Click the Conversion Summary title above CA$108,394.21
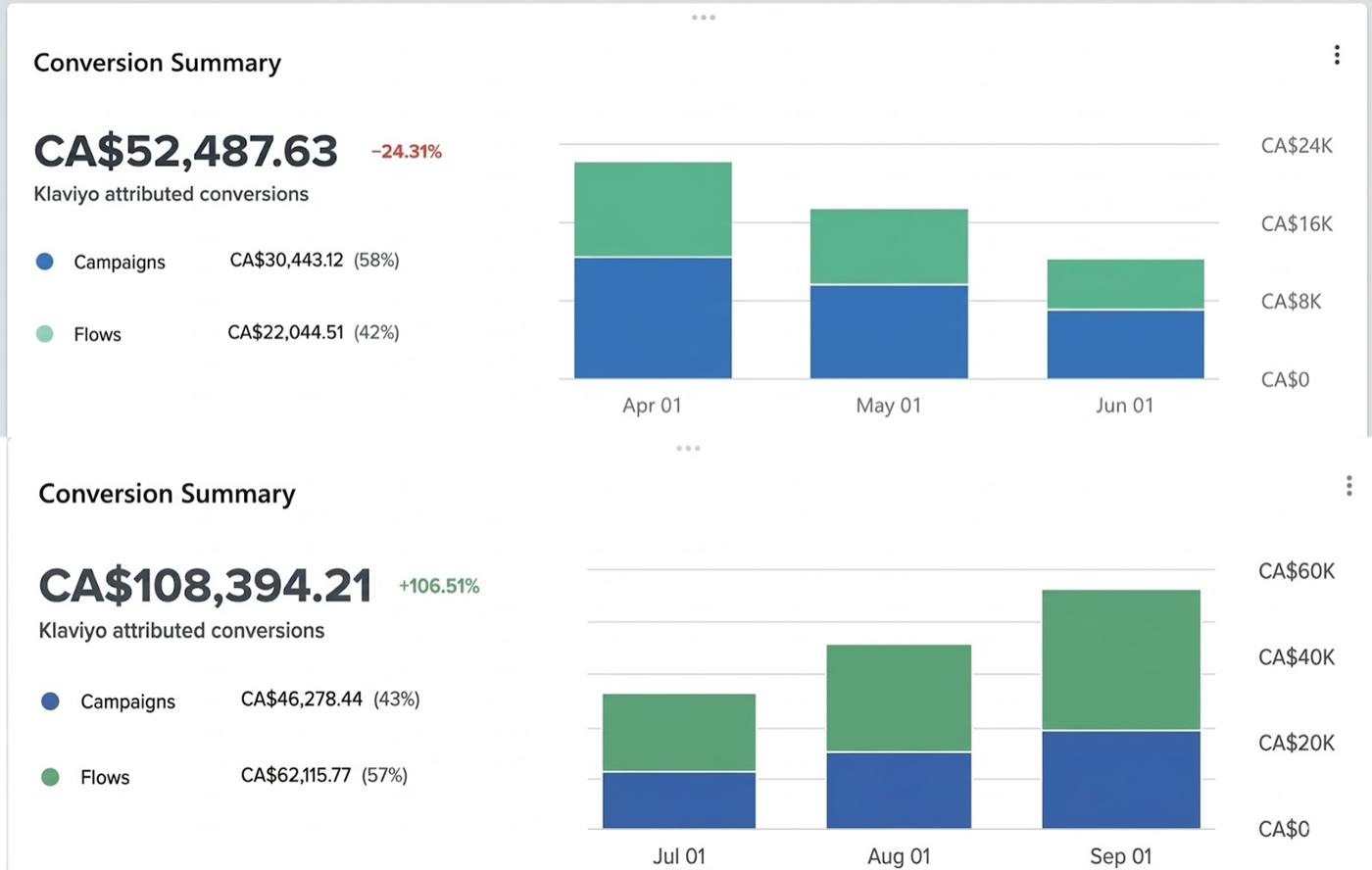 (x=167, y=494)
